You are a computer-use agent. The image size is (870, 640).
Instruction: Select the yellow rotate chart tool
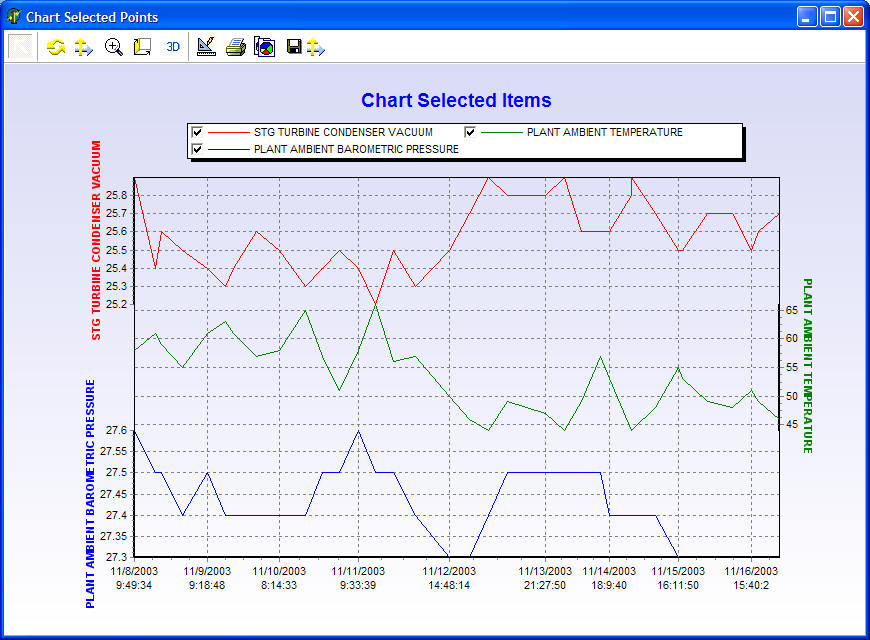(x=56, y=47)
